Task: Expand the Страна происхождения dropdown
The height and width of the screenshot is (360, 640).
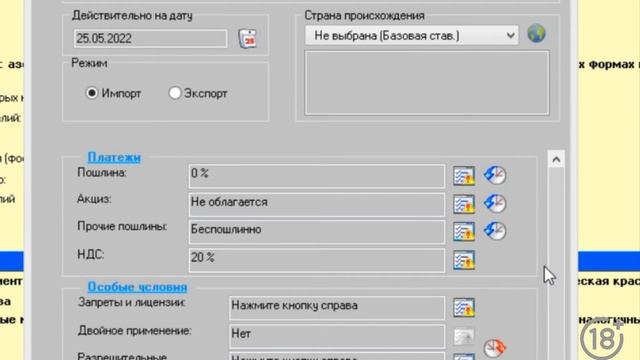Action: 412,36
